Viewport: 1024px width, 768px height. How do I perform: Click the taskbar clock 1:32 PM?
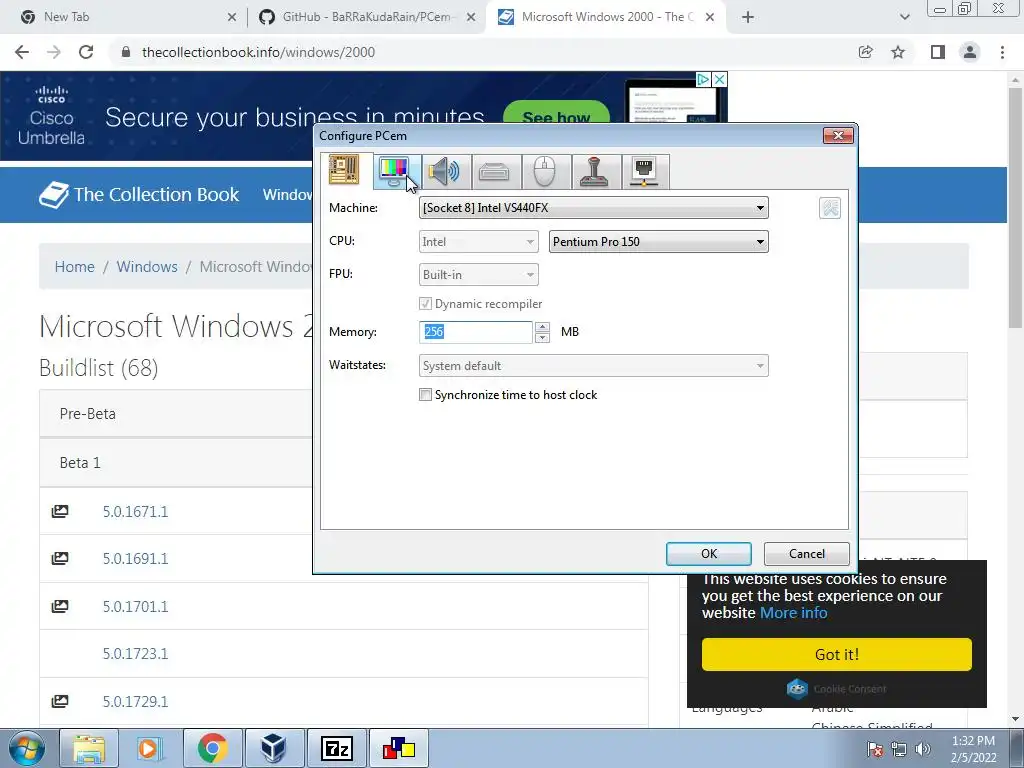[x=973, y=749]
